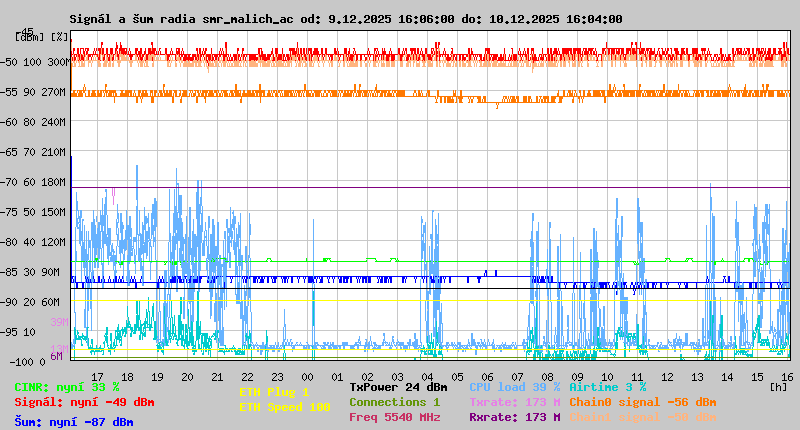
Task: Select the 'Airtime 3 %' legend entry
Action: click(x=608, y=388)
